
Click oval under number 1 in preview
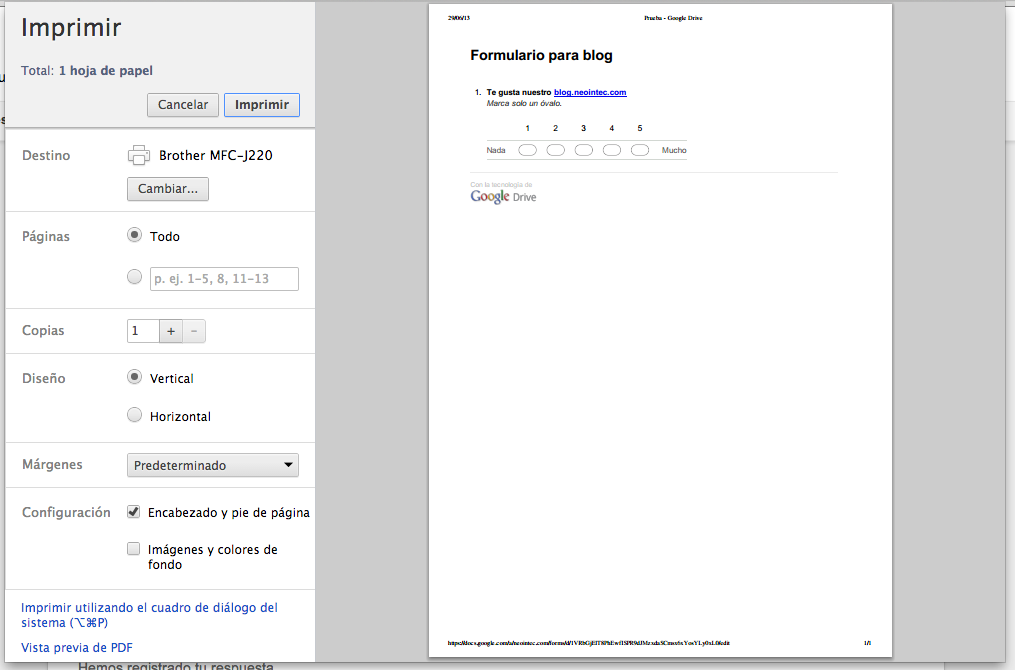pos(528,150)
